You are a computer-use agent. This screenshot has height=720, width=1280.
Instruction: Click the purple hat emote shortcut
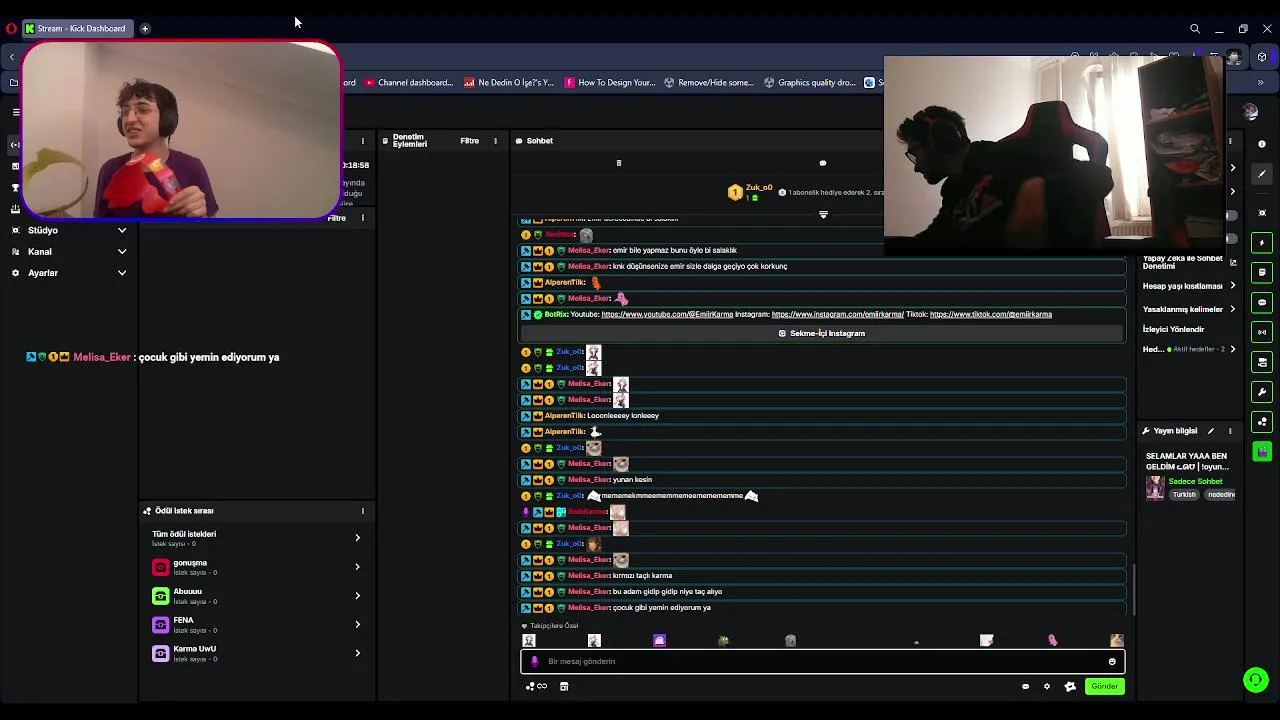(659, 640)
